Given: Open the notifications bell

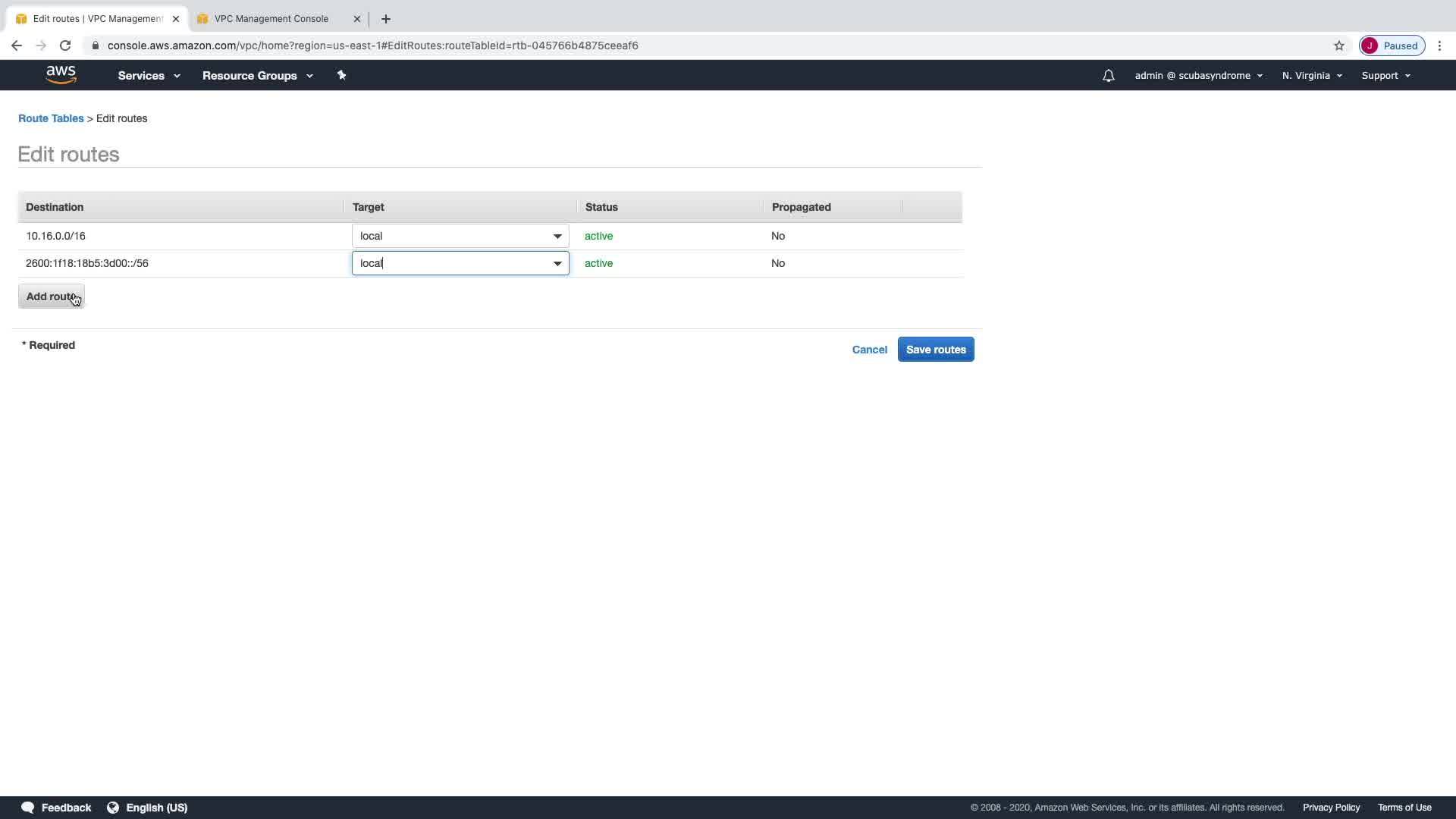Looking at the screenshot, I should 1108,76.
